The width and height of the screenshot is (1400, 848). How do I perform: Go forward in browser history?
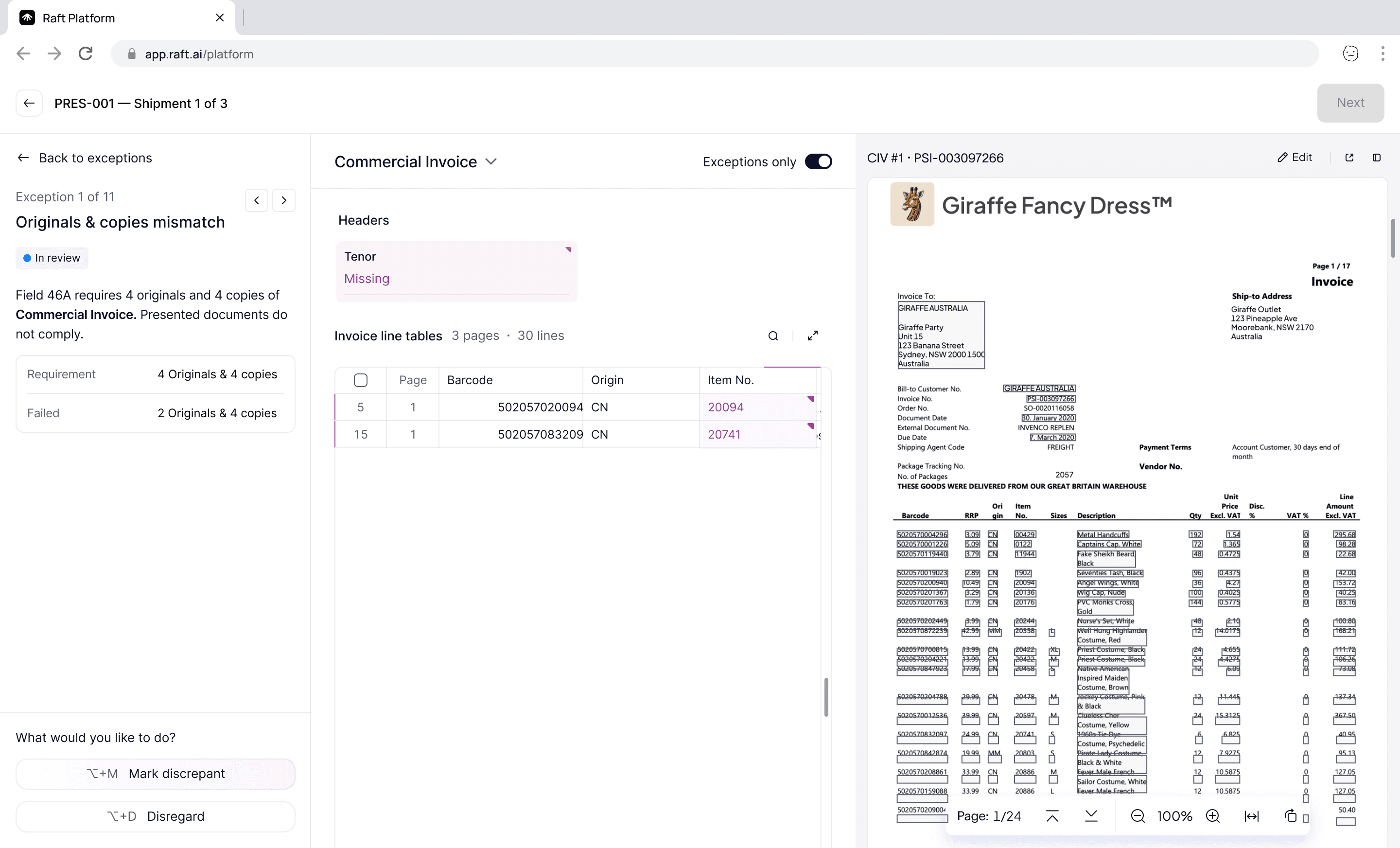54,53
